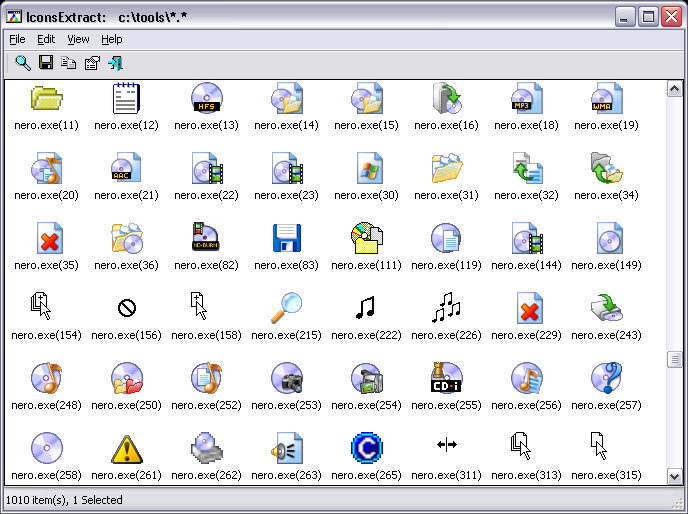Select the folder icon nero.exe(11)
This screenshot has width=688, height=514.
(x=47, y=98)
